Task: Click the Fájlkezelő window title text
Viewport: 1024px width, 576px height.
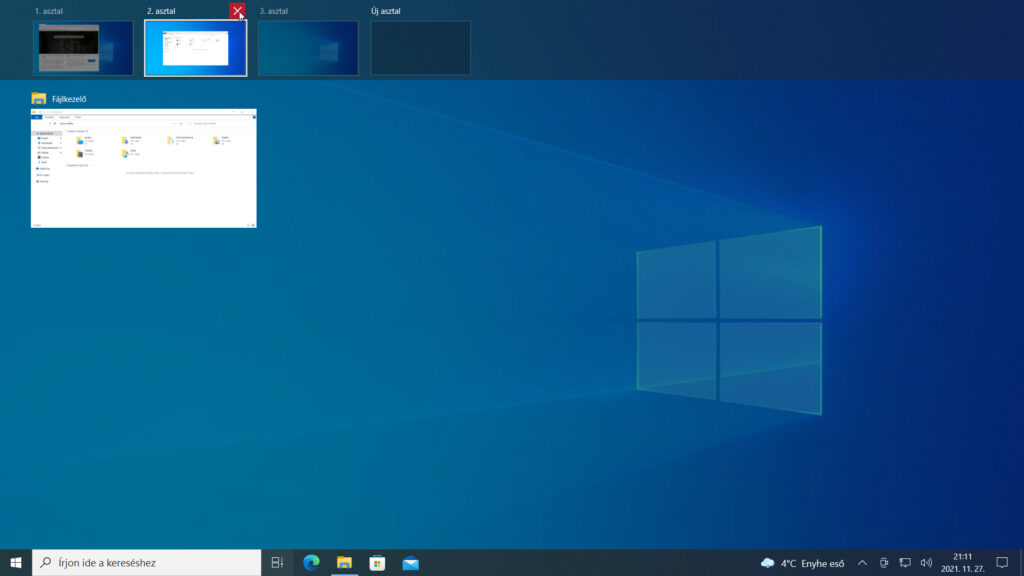Action: [69, 99]
